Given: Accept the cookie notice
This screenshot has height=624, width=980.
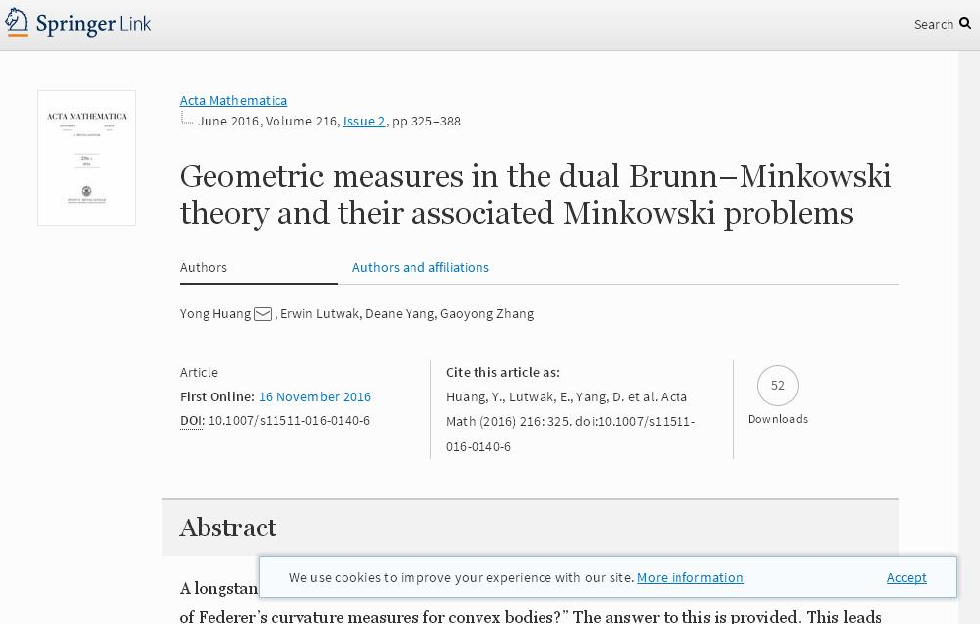Looking at the screenshot, I should [x=906, y=577].
